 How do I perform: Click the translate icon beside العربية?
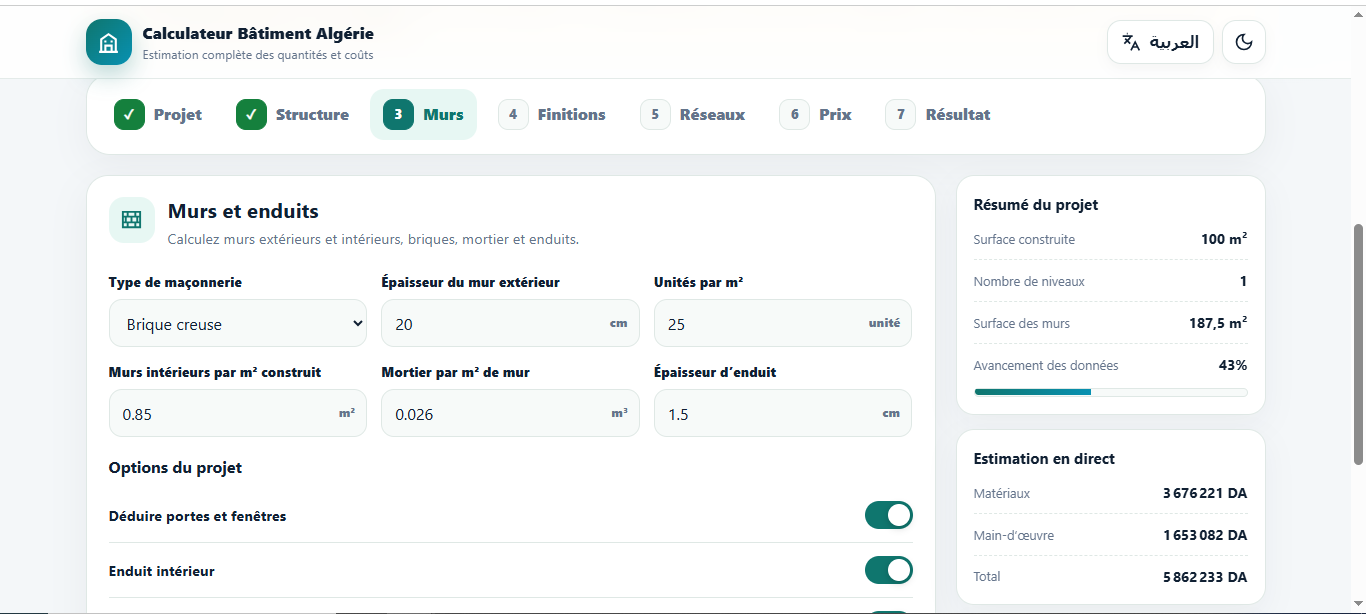coord(1131,42)
